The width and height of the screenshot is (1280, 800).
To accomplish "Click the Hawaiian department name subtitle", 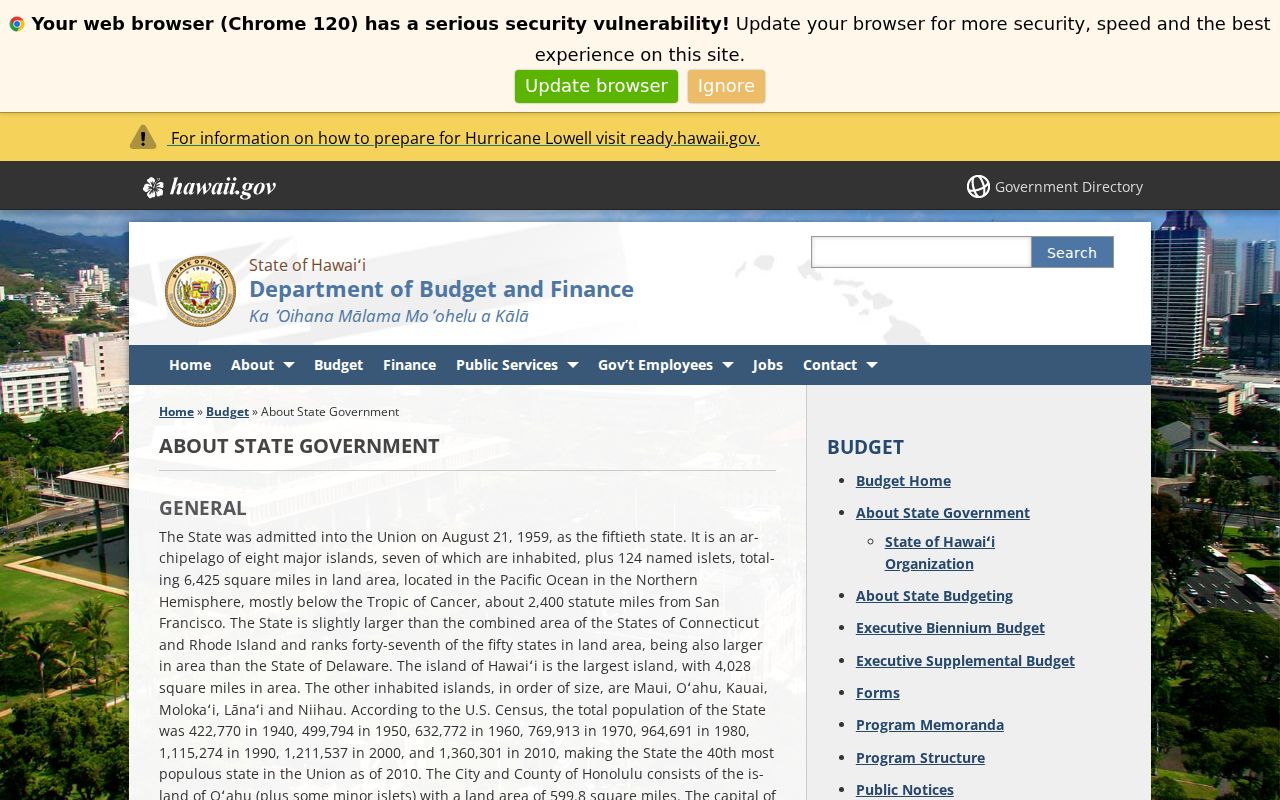I will (x=389, y=316).
